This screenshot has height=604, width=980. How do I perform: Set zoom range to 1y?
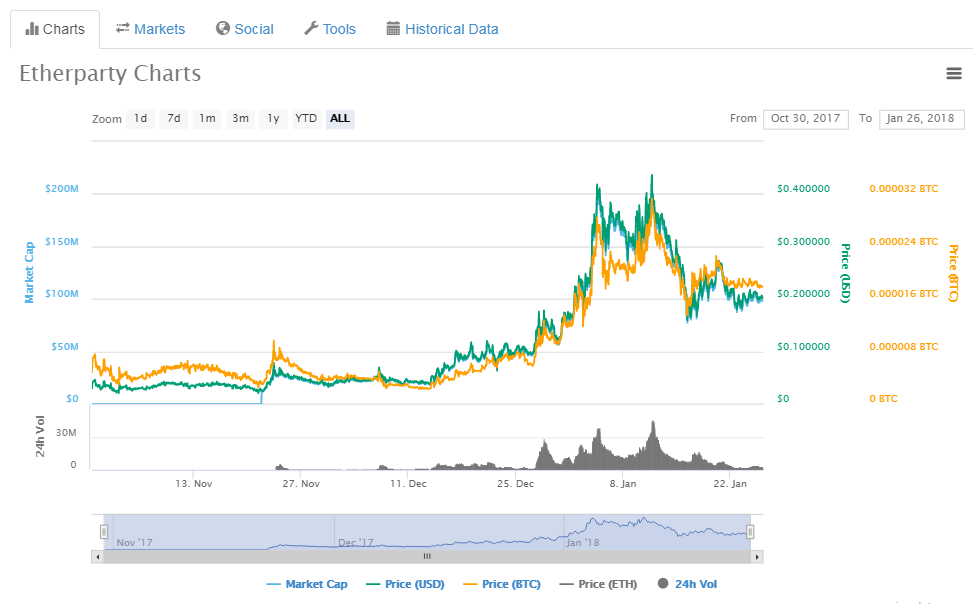[274, 119]
